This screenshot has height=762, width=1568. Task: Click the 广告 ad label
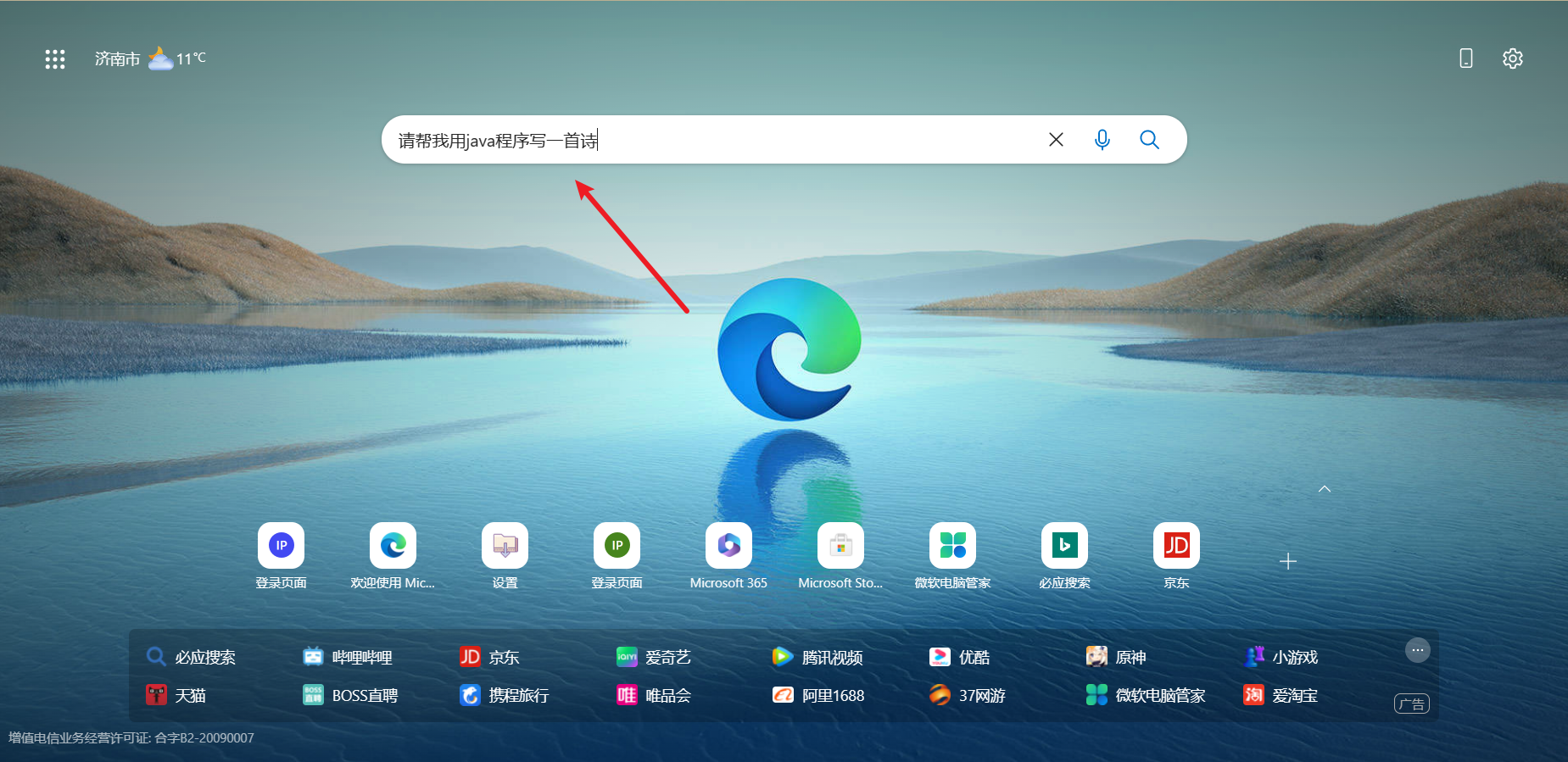[x=1412, y=704]
